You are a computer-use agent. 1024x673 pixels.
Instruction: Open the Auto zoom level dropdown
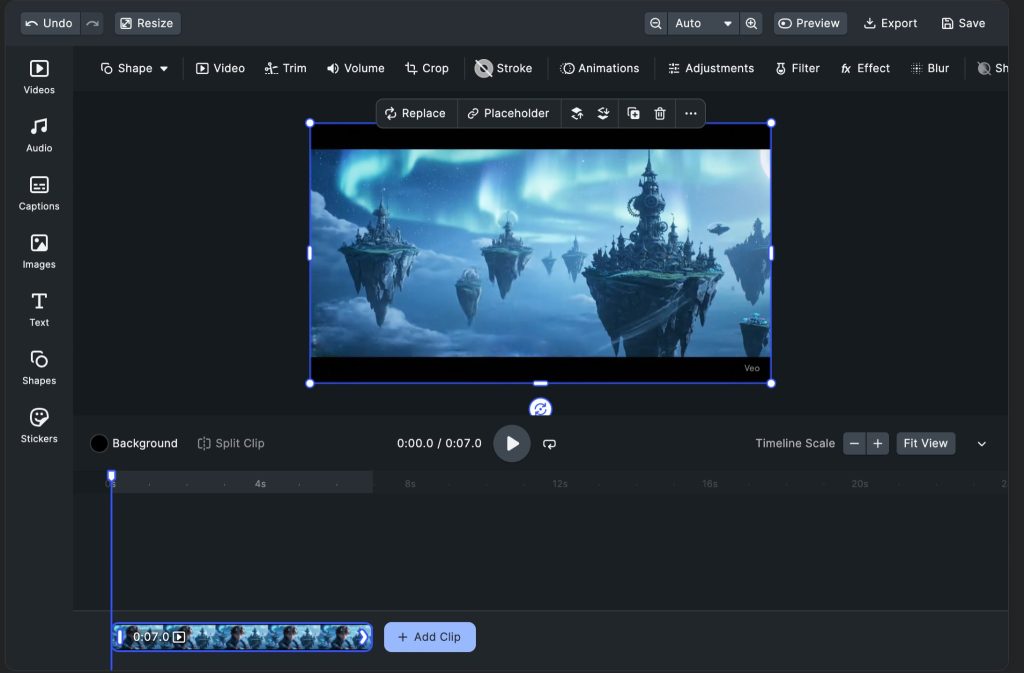click(703, 23)
